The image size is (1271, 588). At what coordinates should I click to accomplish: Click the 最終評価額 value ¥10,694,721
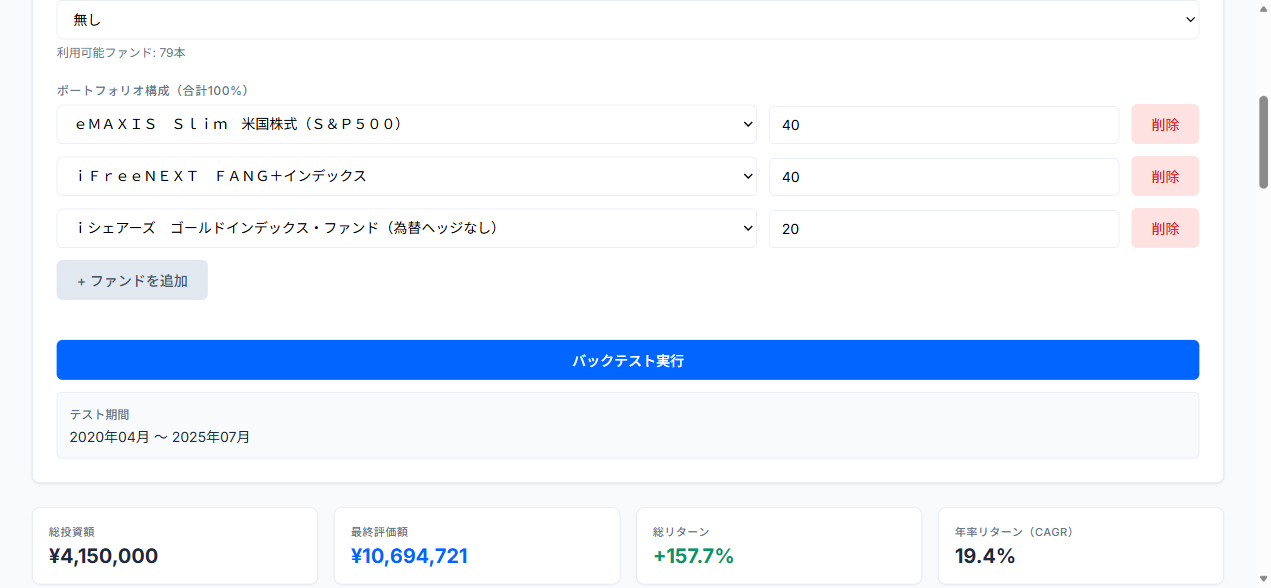pyautogui.click(x=410, y=556)
